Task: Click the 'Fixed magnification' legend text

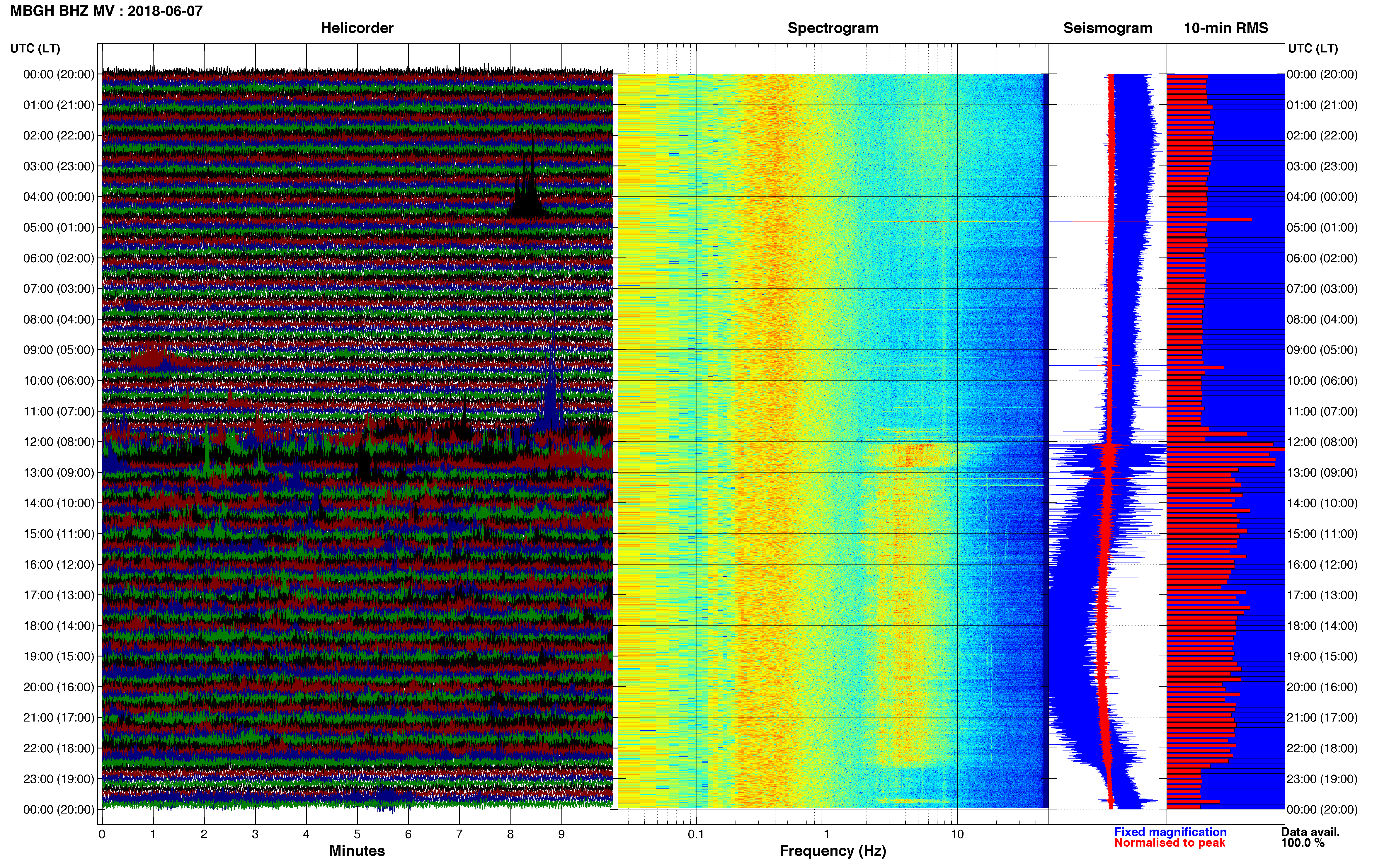Action: point(1170,832)
